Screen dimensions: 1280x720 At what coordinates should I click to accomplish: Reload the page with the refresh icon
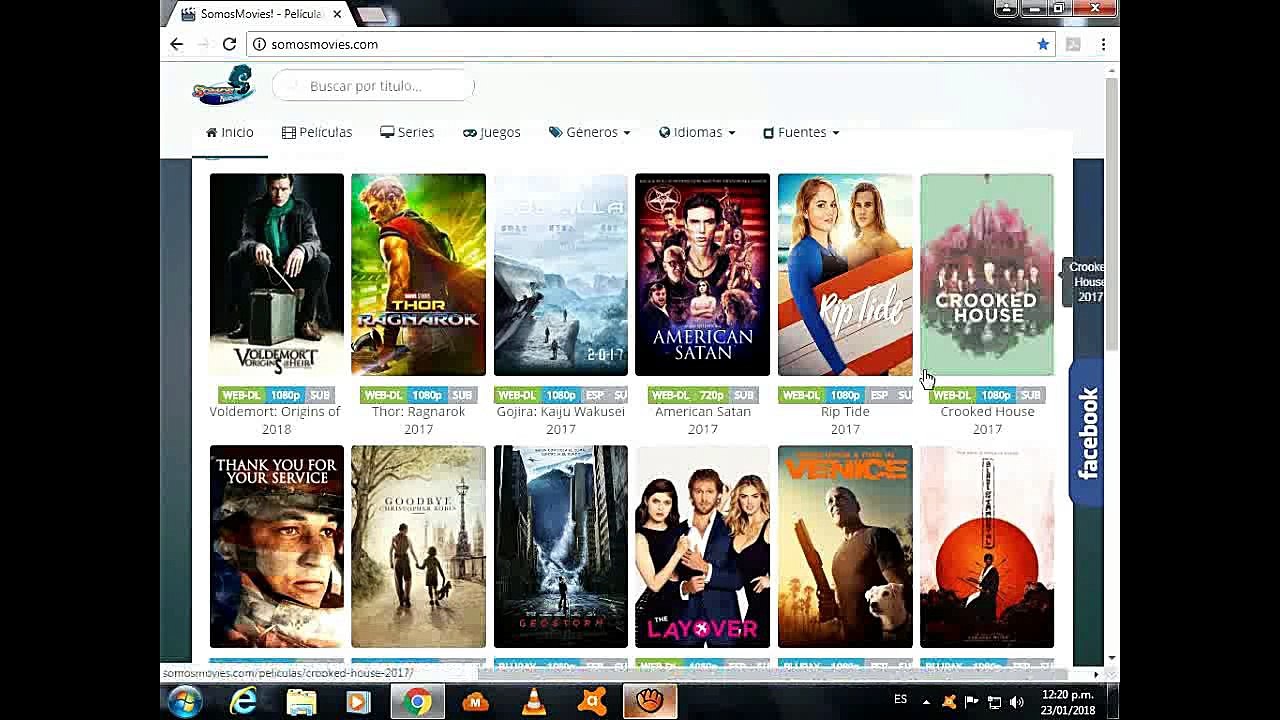click(229, 44)
